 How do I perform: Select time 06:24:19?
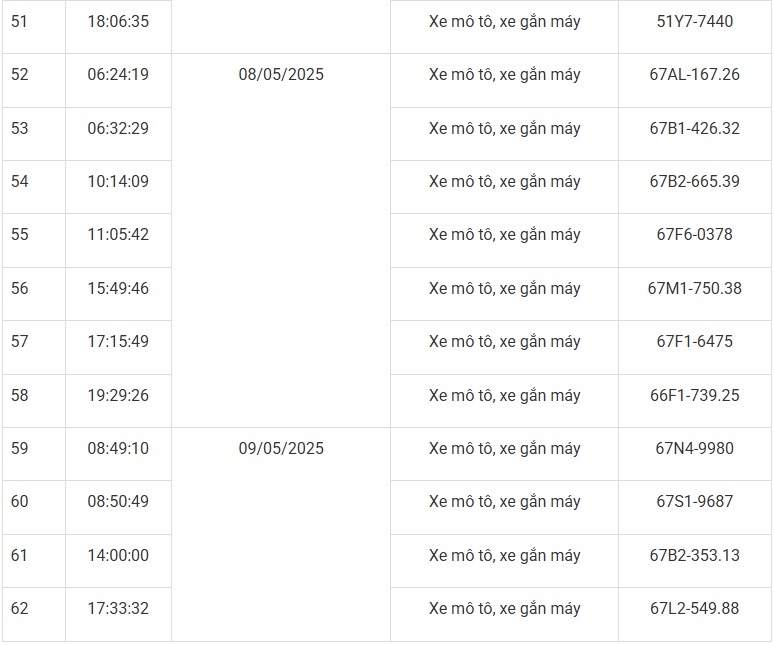(118, 75)
